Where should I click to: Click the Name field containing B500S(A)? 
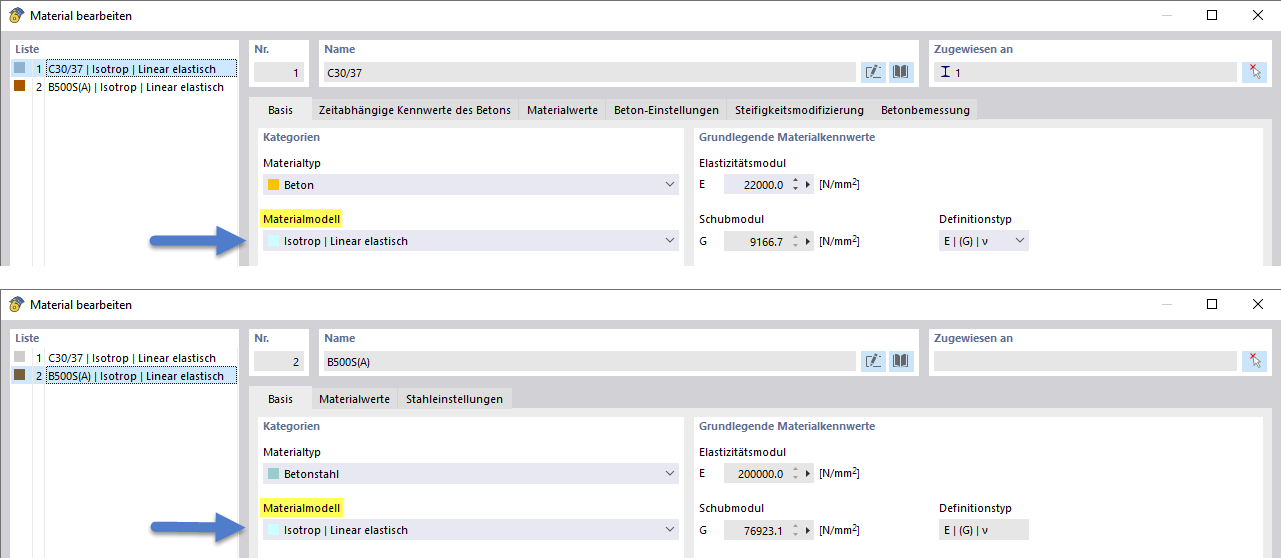click(590, 361)
